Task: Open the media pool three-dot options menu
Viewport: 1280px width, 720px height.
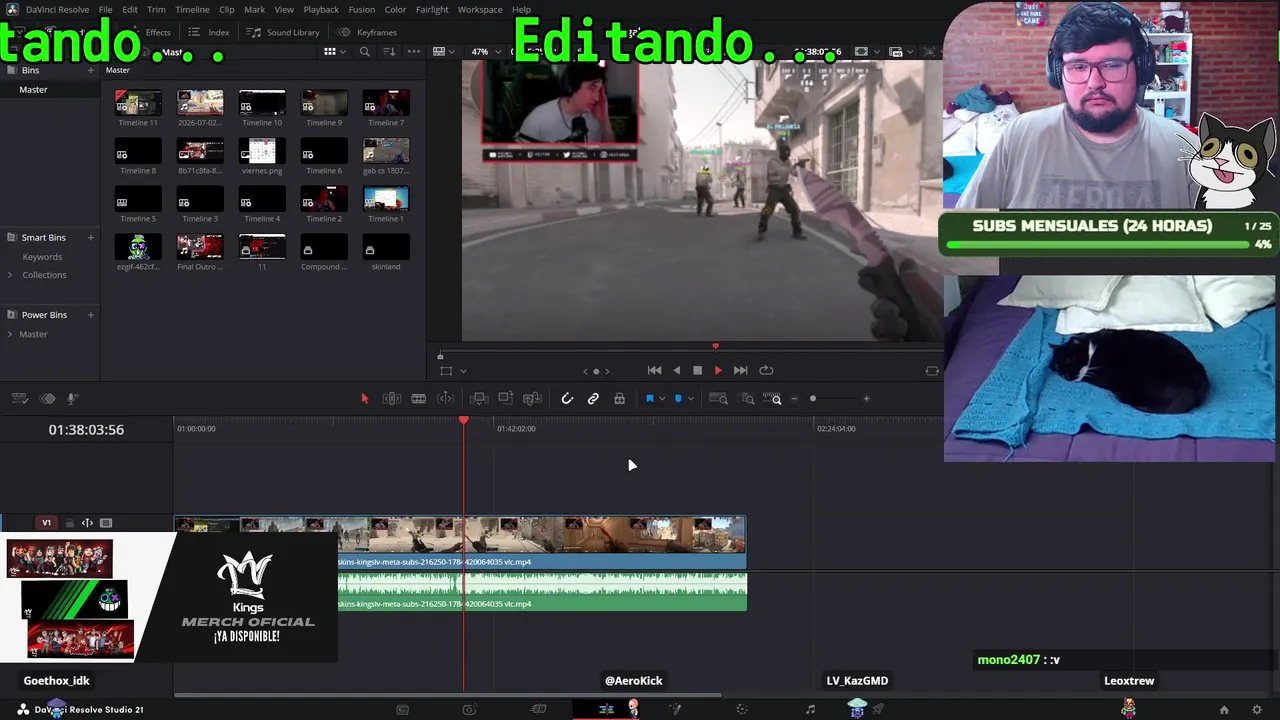Action: point(413,52)
